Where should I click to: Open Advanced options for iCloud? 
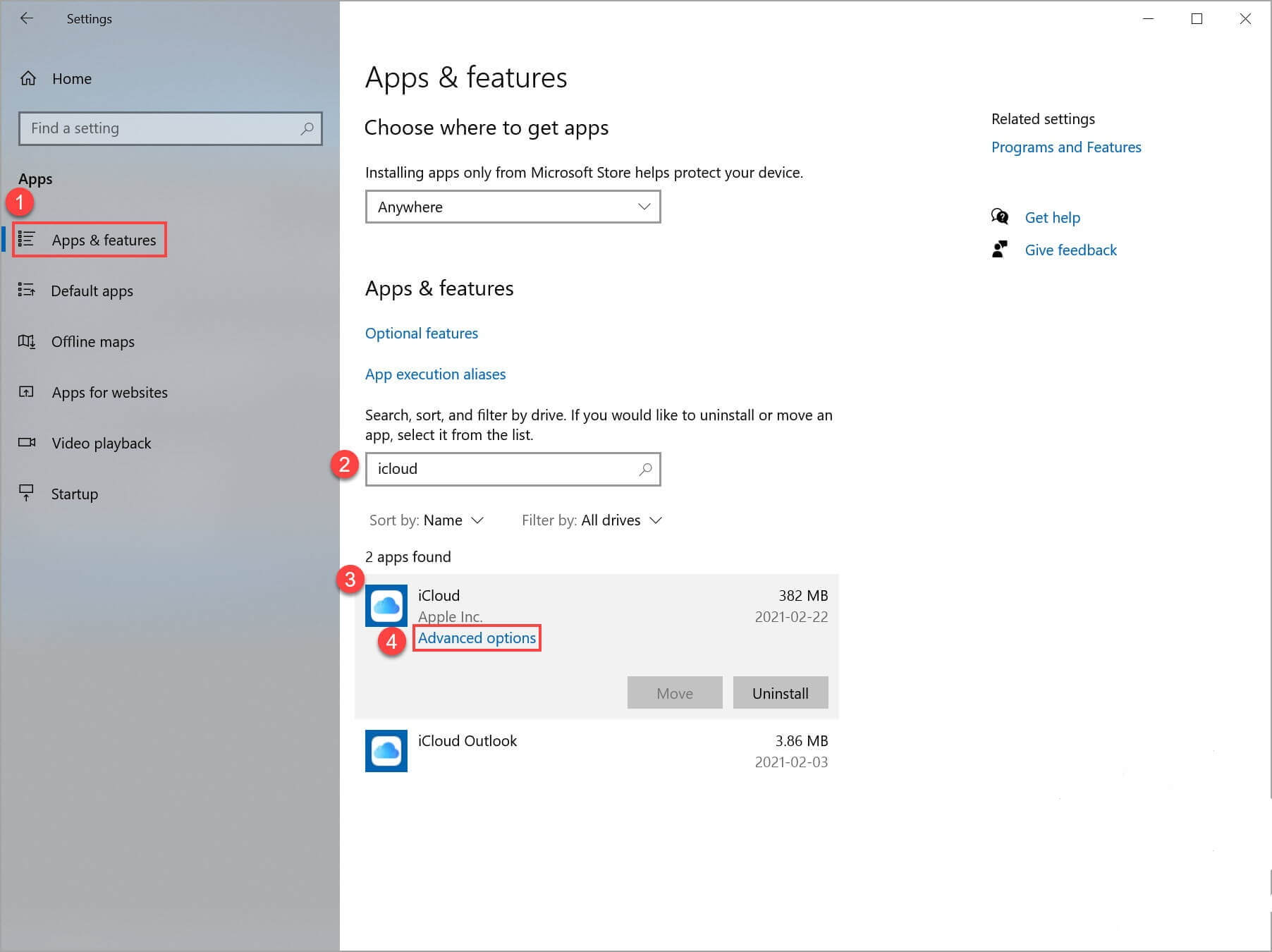[477, 638]
